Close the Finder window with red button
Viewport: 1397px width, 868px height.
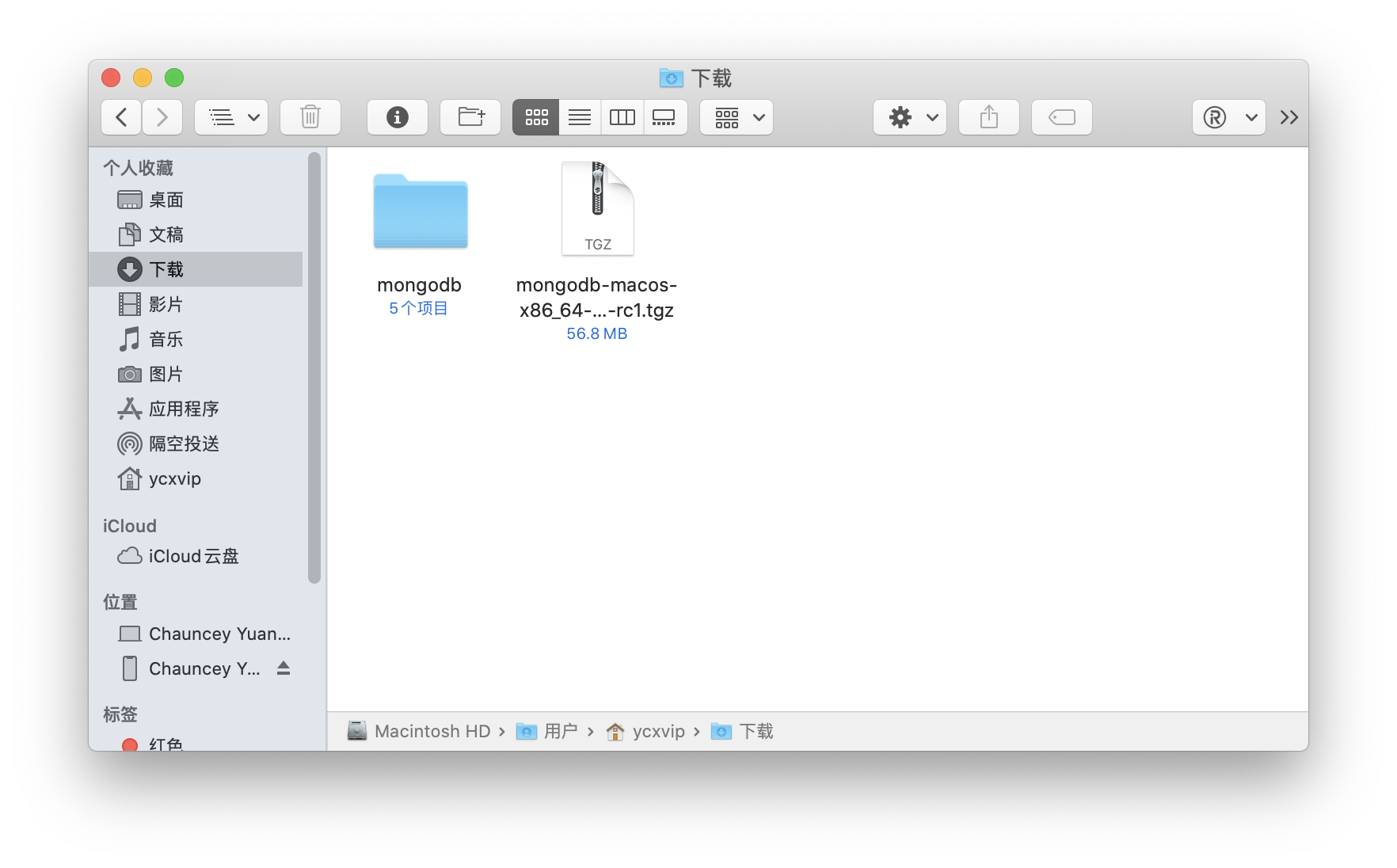coord(111,78)
